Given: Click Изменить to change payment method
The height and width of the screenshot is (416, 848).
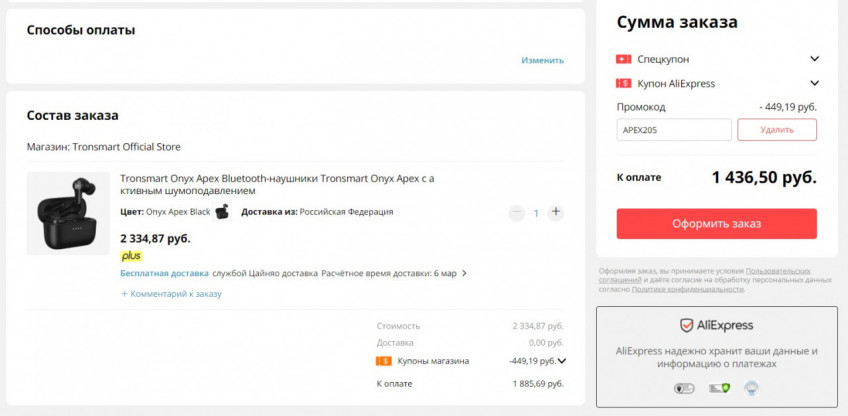Looking at the screenshot, I should 542,60.
